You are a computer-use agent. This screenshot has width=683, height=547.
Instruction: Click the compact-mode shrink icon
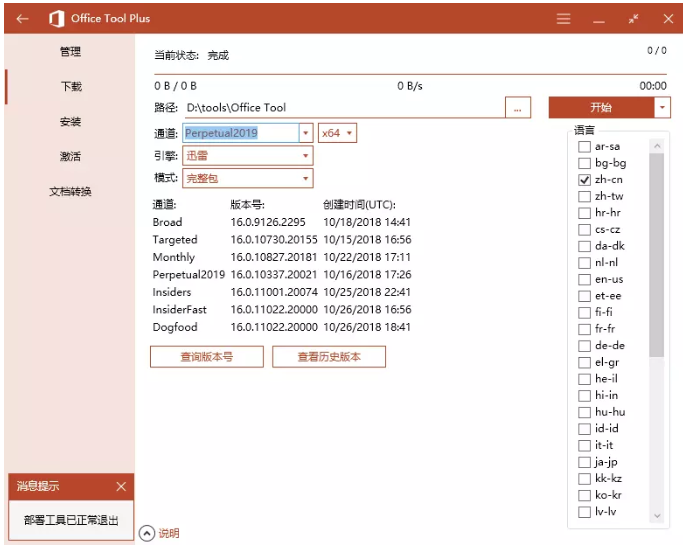(x=633, y=19)
